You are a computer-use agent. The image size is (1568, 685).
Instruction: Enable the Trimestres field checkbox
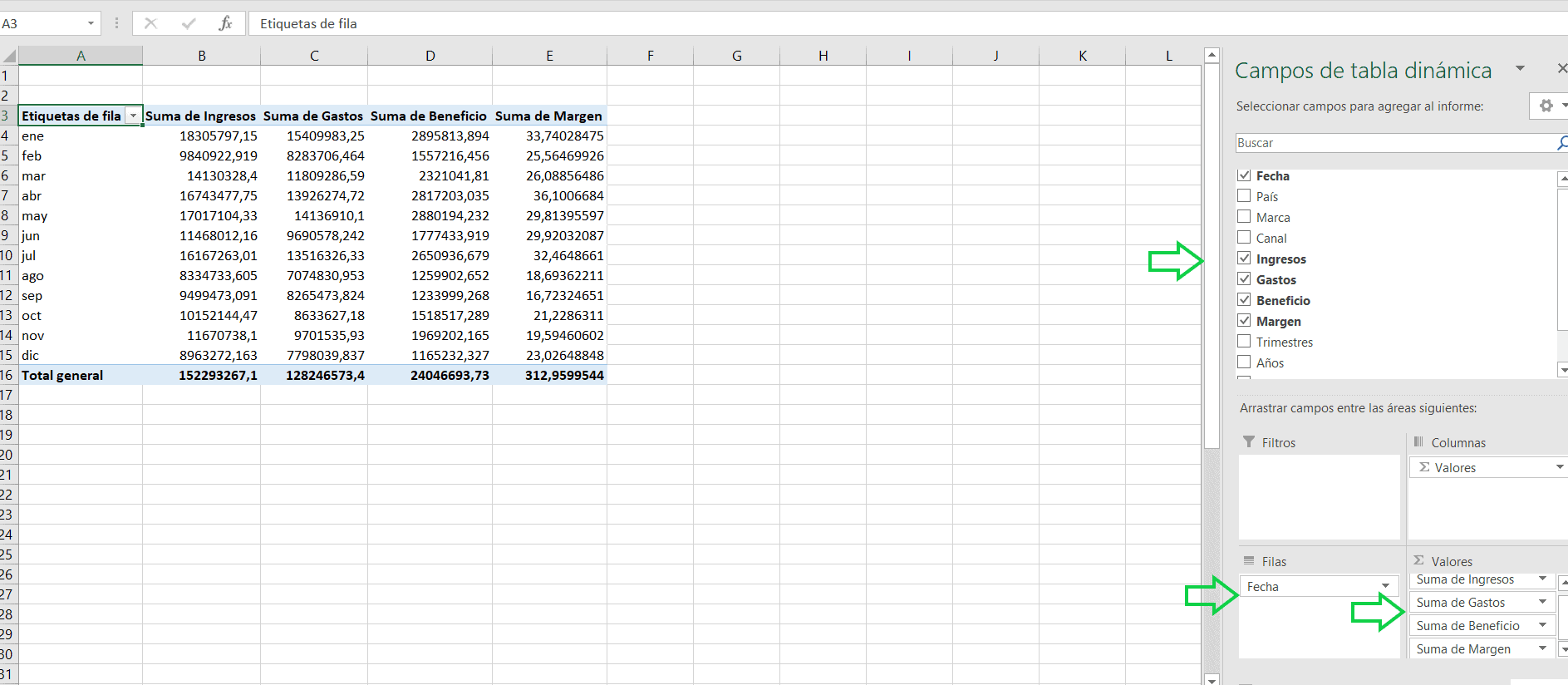1244,342
